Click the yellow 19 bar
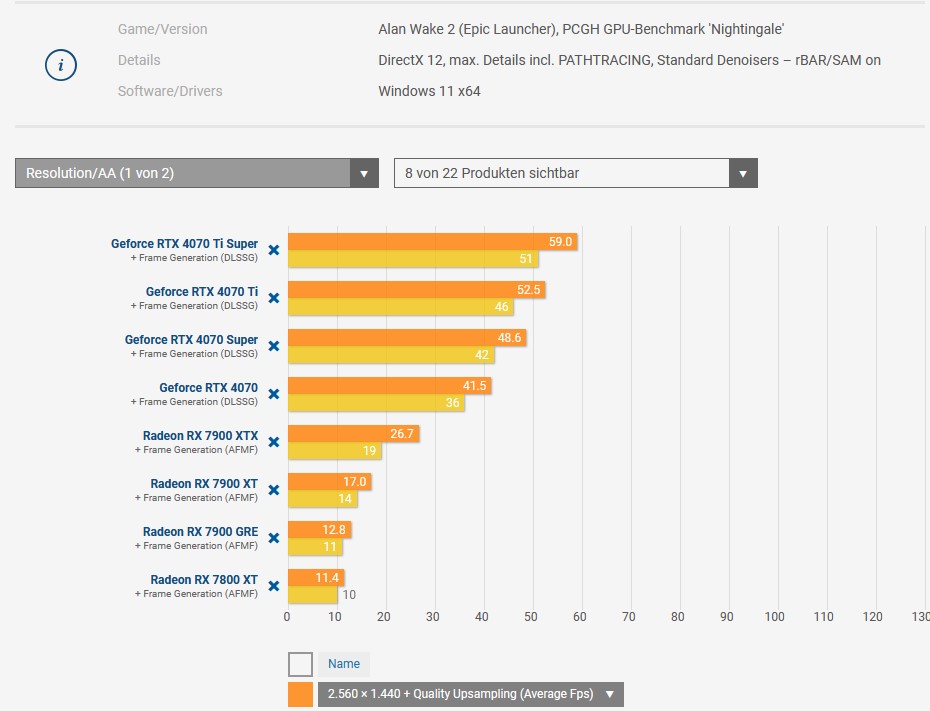The width and height of the screenshot is (930, 711). [335, 451]
